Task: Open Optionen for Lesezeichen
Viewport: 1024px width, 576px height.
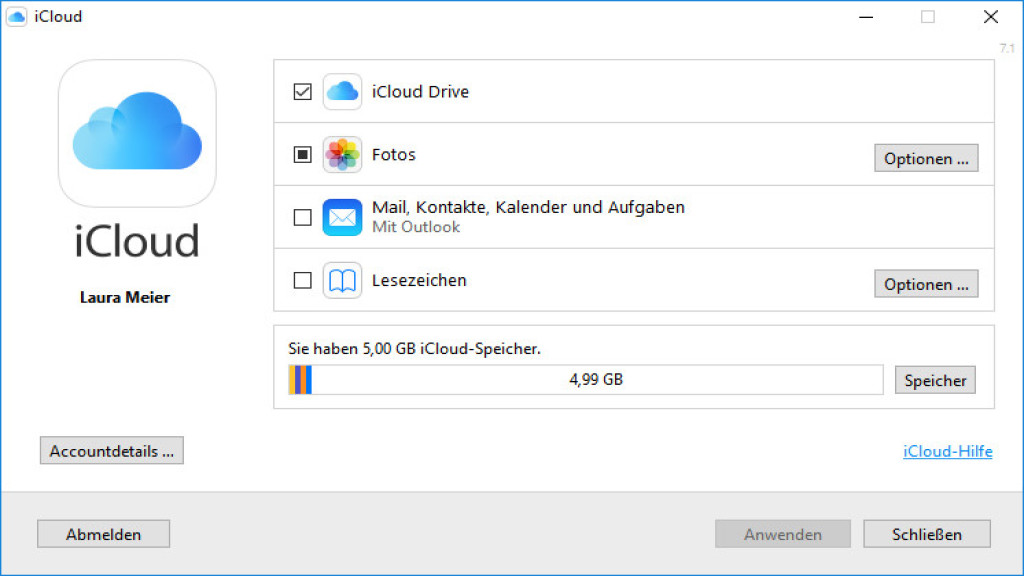Action: pos(926,283)
